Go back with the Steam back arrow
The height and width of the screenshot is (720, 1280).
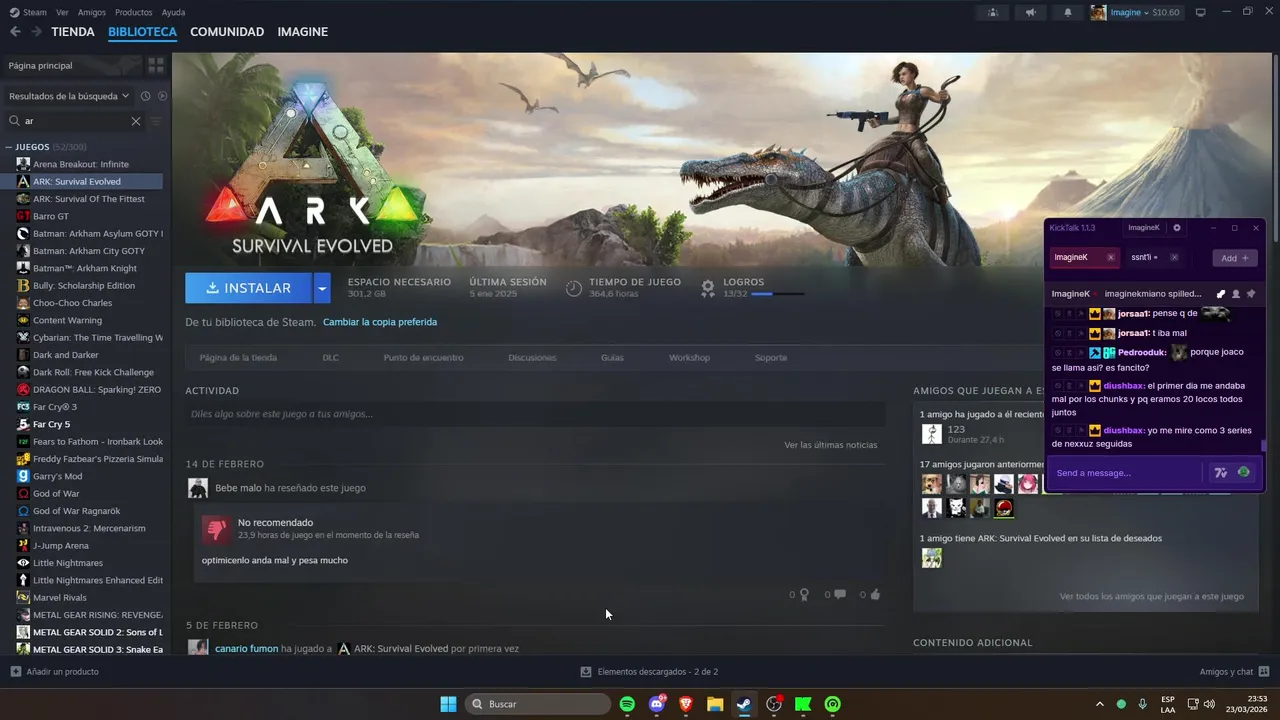tap(15, 32)
